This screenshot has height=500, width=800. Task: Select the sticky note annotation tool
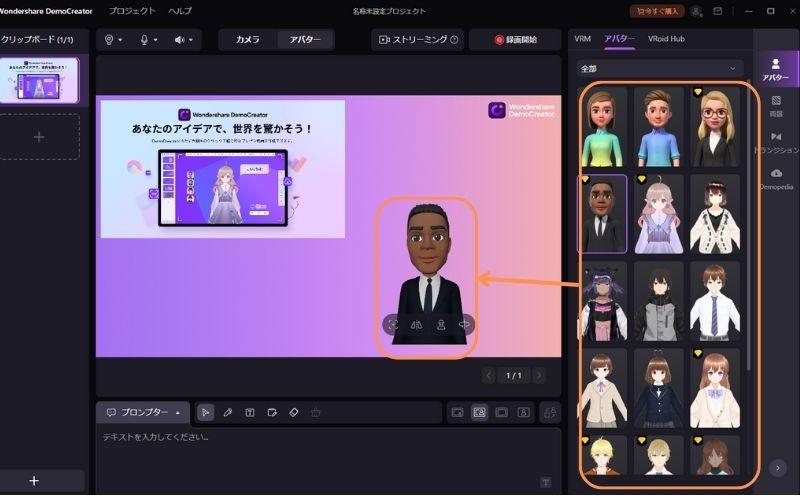pyautogui.click(x=271, y=412)
